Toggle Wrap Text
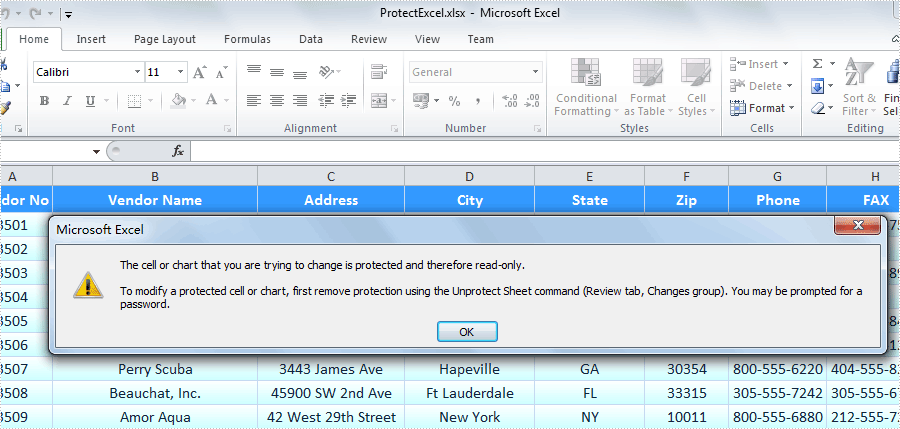 pos(378,72)
